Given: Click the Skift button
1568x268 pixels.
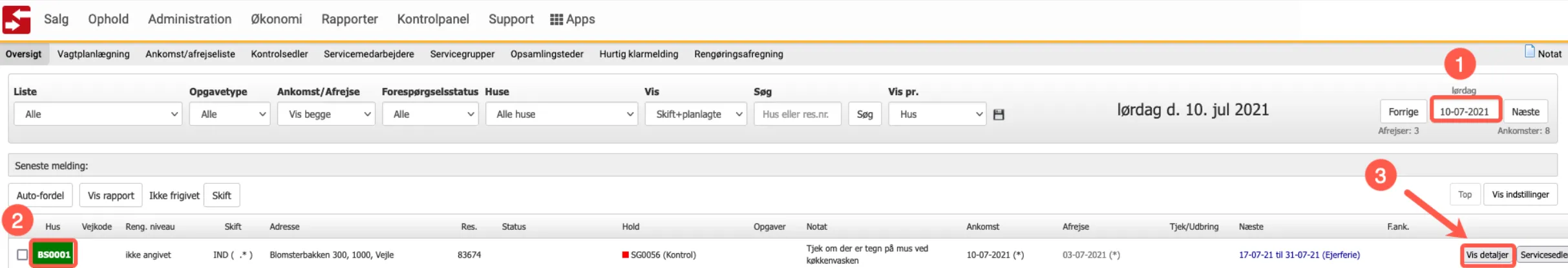Looking at the screenshot, I should click(x=222, y=195).
